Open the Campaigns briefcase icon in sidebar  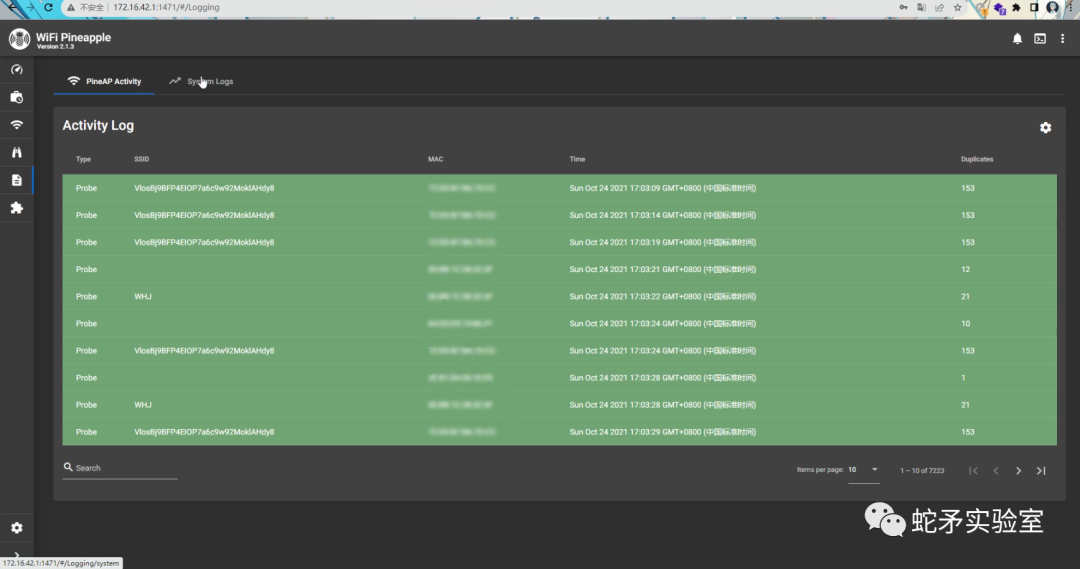click(17, 97)
